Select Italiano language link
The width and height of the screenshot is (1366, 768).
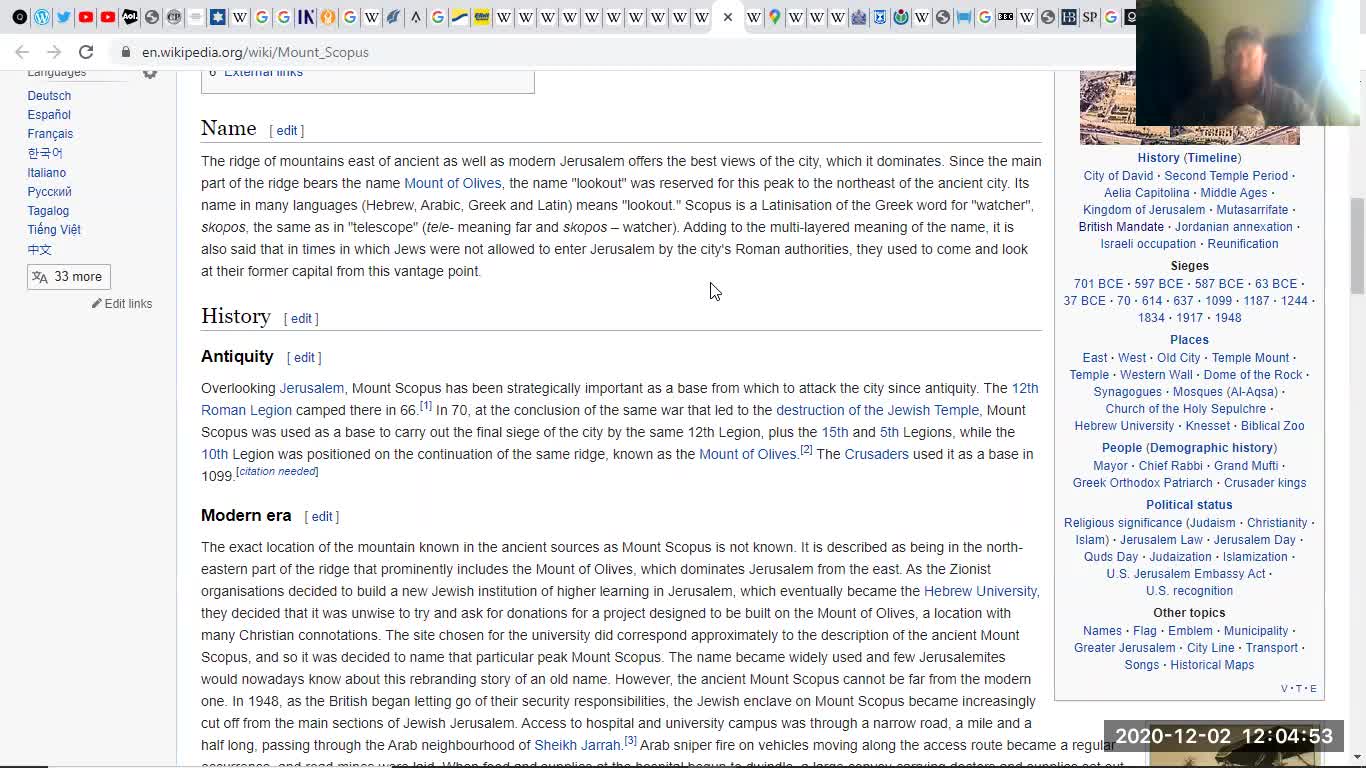click(x=47, y=173)
